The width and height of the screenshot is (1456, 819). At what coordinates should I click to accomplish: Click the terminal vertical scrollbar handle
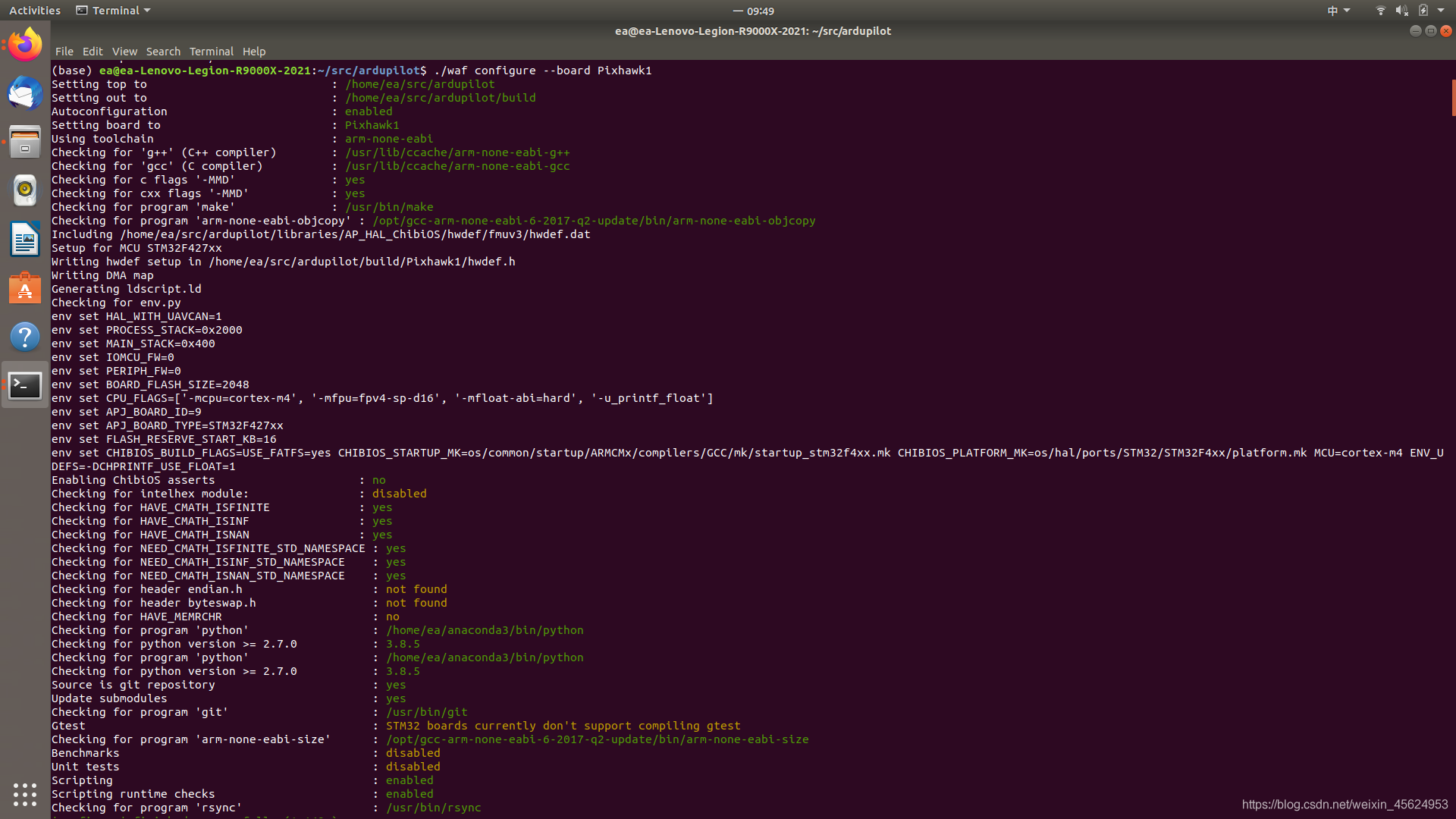click(x=1453, y=97)
